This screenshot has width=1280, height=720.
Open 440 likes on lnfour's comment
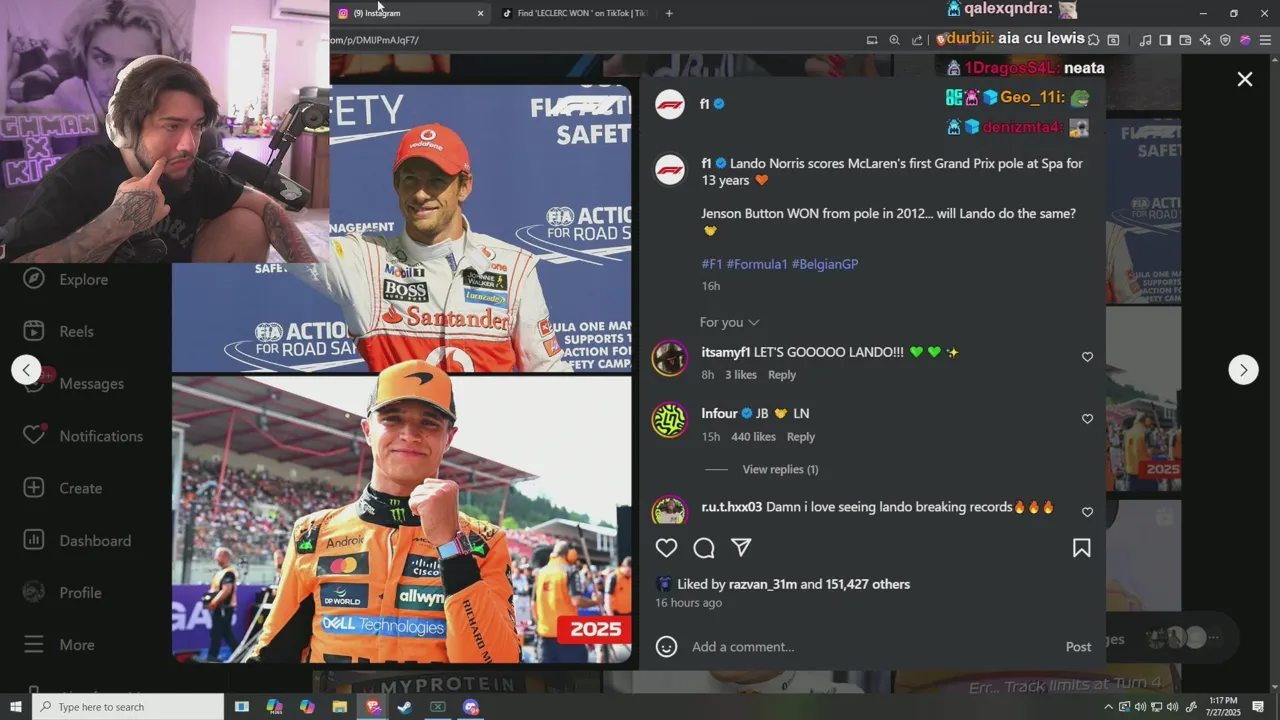pyautogui.click(x=753, y=437)
